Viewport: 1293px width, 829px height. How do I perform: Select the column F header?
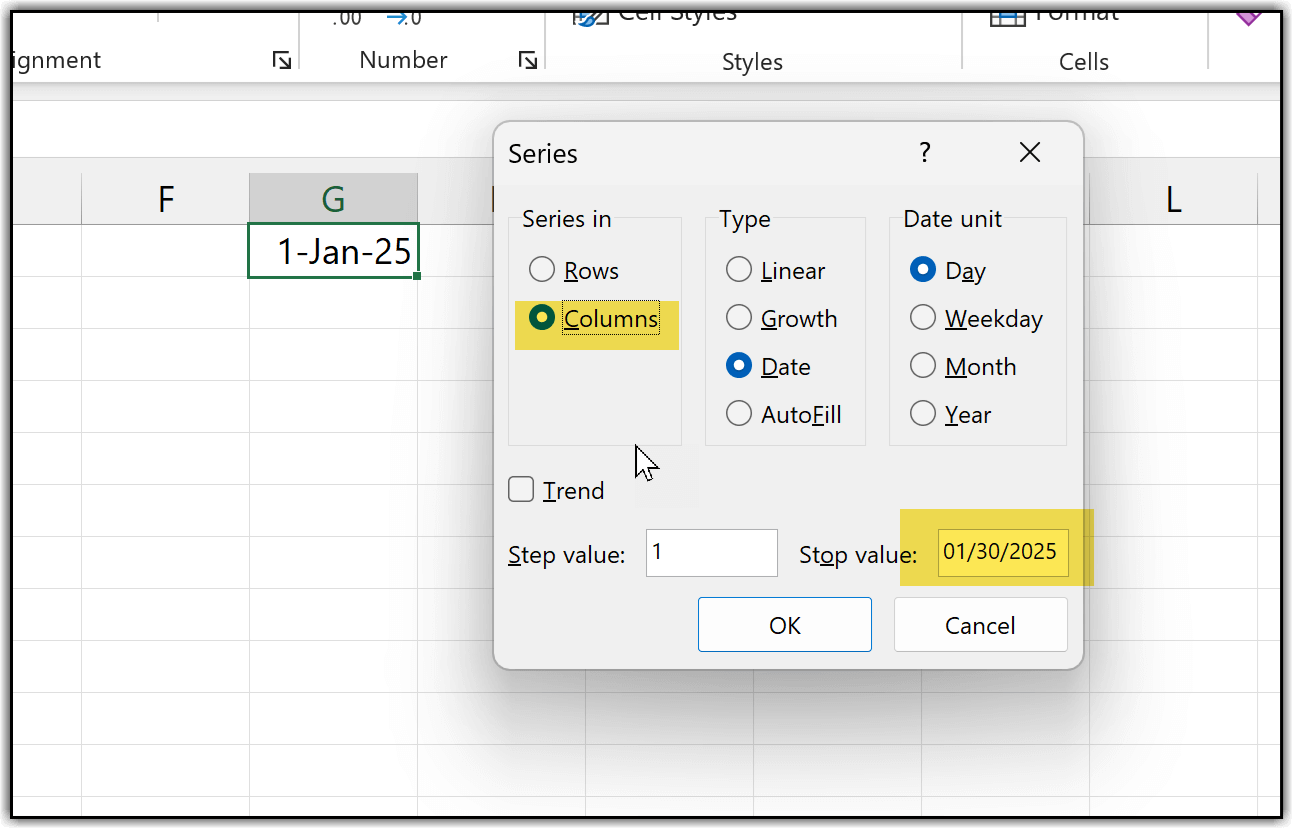[x=166, y=199]
